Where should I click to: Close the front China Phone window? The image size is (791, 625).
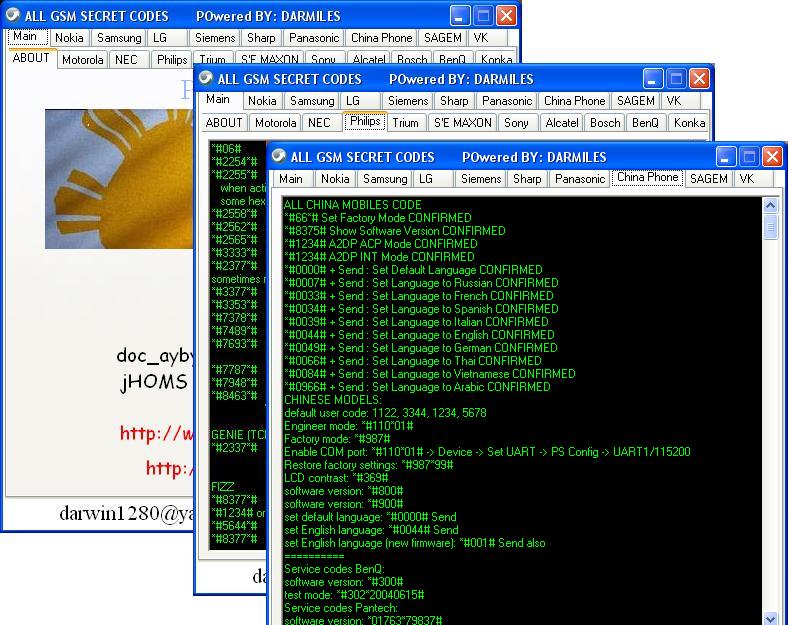click(x=772, y=157)
